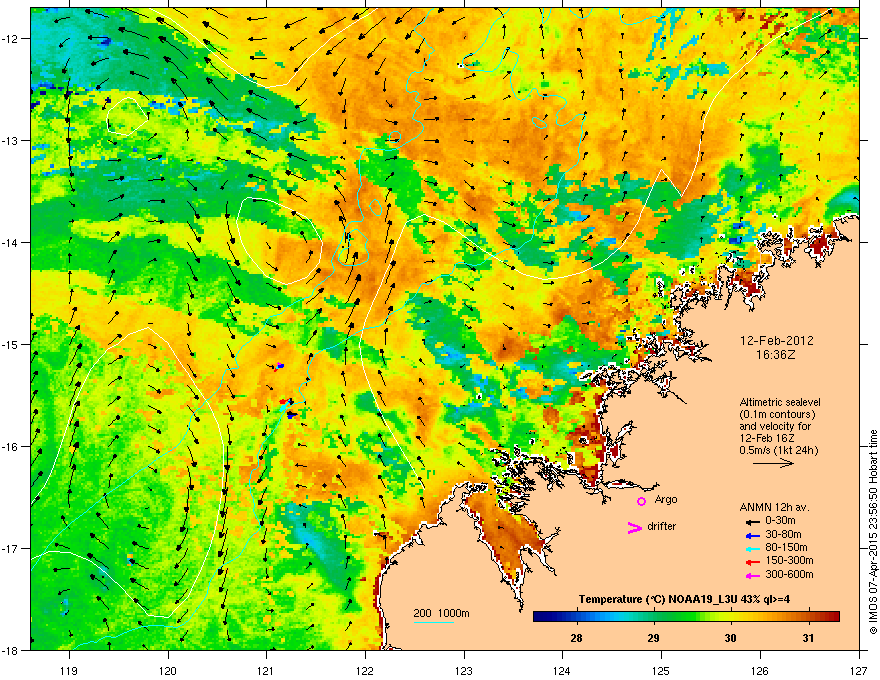
Task: Click longitude axis label 123
Action: 464,670
